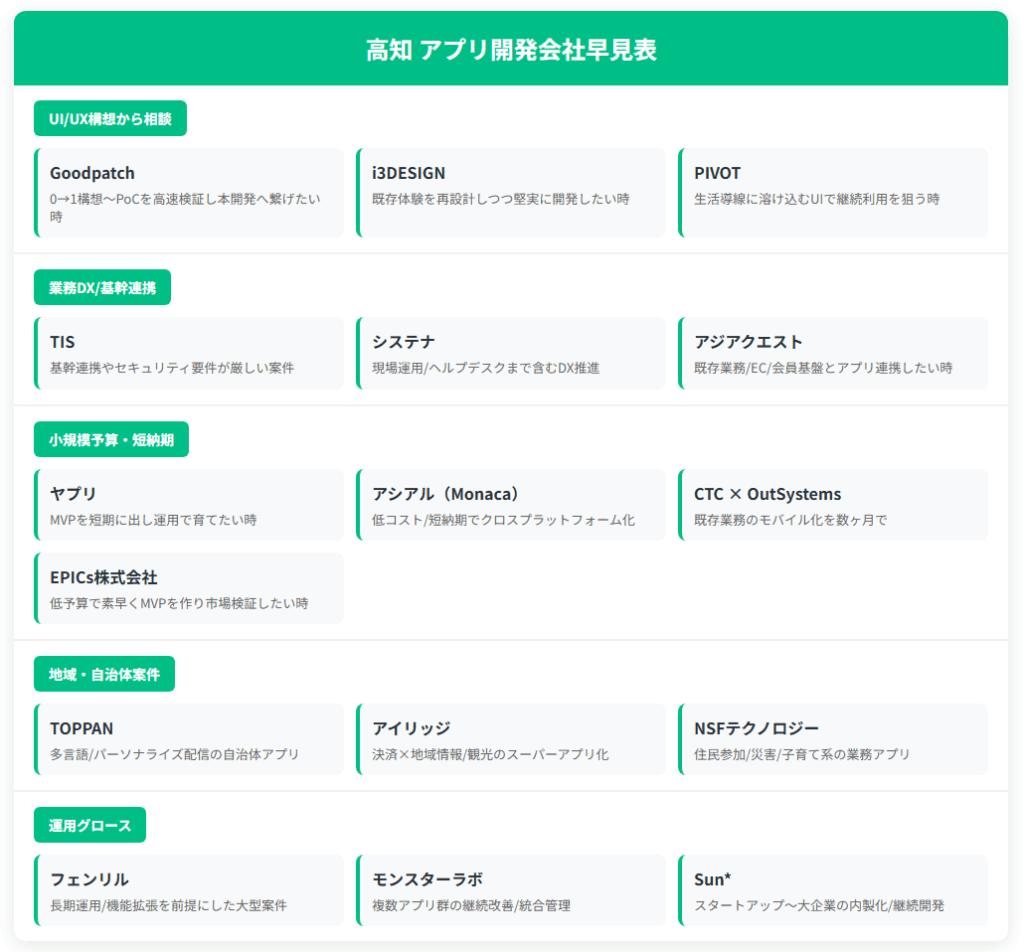Click the NSFテクノロジー company name
Screen dimensions: 1024x952
[756, 729]
